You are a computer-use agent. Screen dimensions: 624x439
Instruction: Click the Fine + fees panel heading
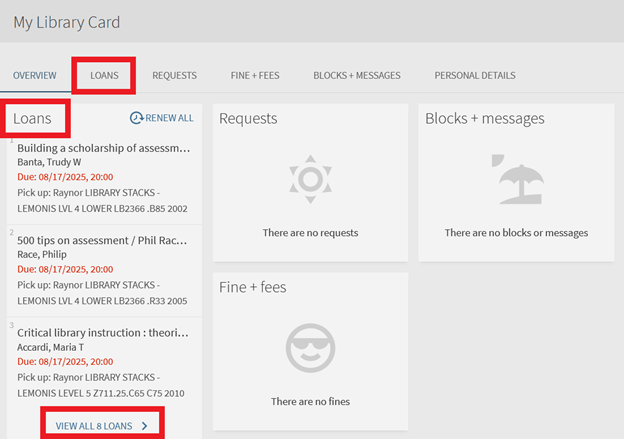coord(252,287)
